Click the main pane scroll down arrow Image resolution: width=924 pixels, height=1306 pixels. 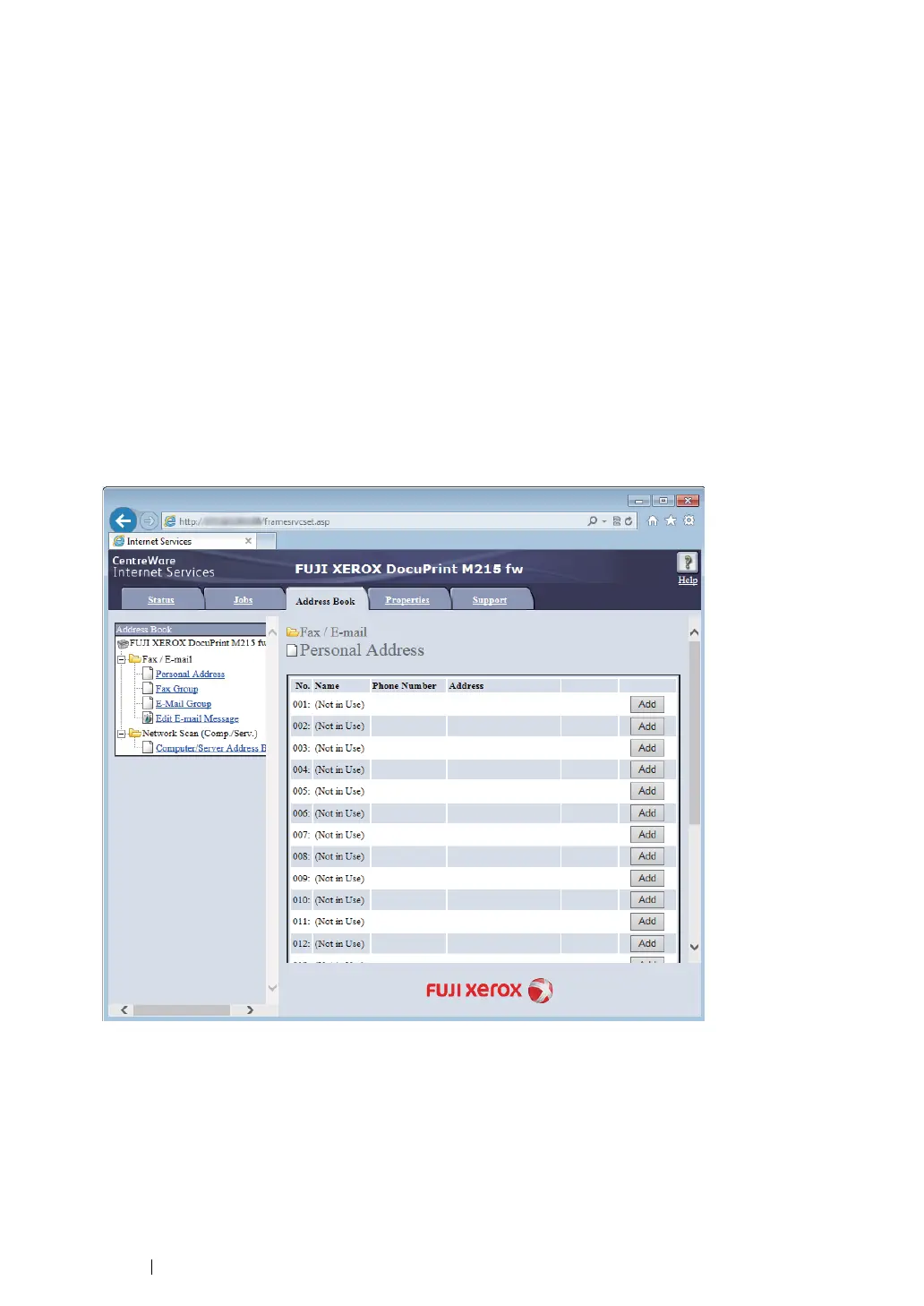[x=694, y=947]
